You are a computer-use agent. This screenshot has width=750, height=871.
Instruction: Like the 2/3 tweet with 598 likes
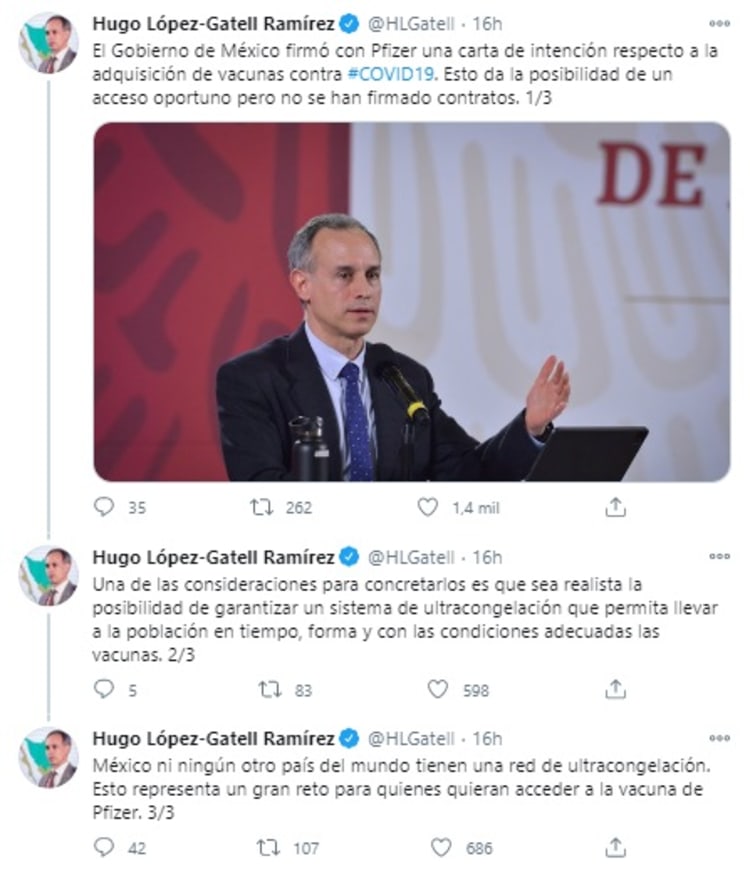point(438,689)
